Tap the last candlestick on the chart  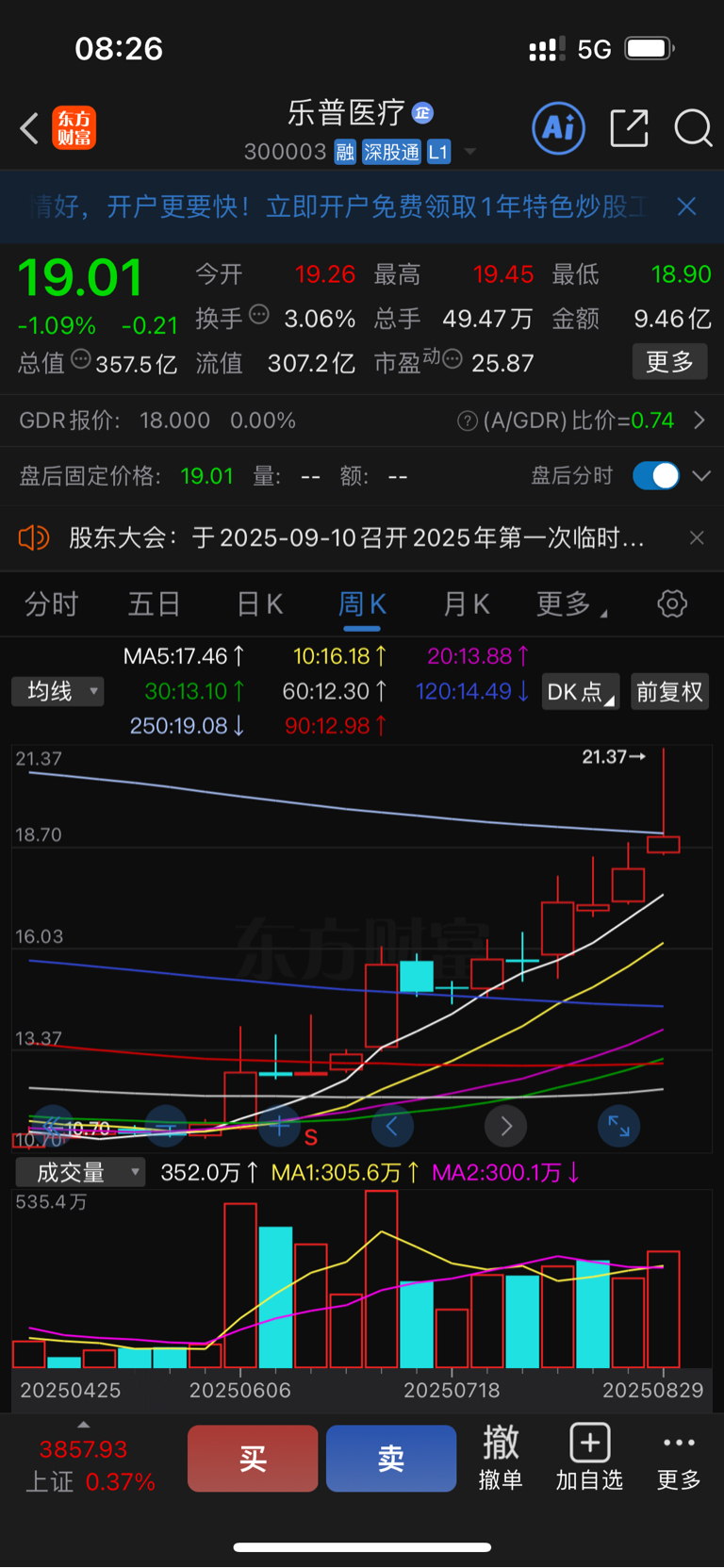point(664,843)
